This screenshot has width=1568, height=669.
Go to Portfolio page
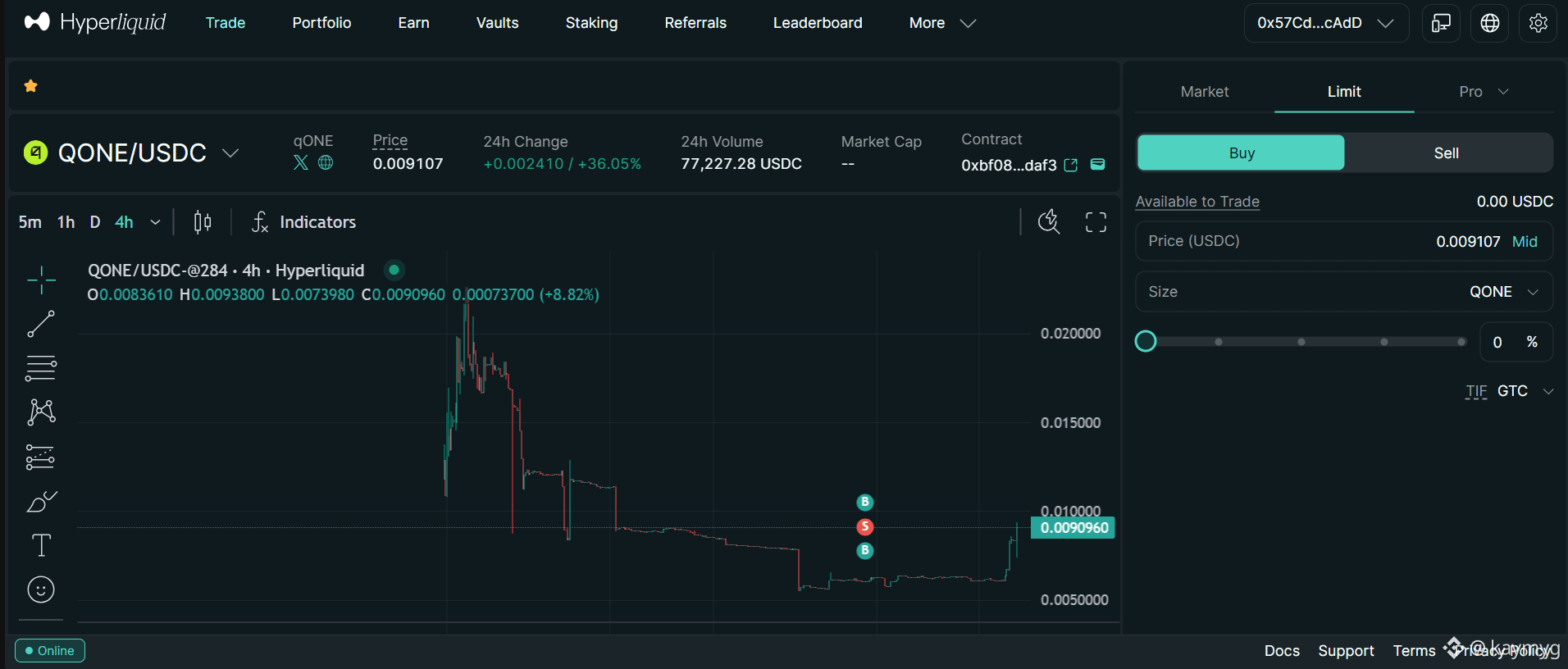[x=321, y=23]
